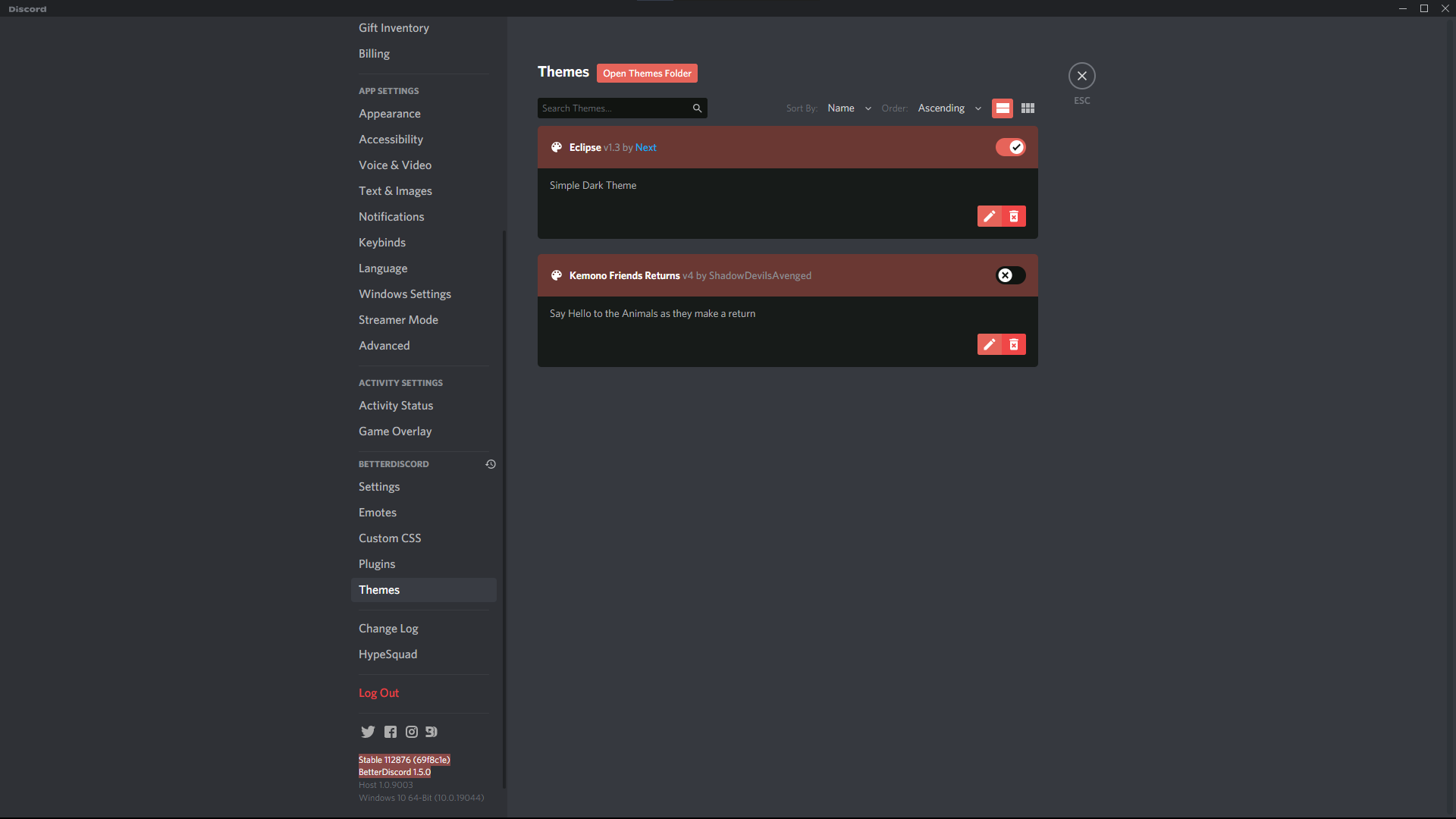The image size is (1456, 819).
Task: Open the Twitter social icon
Action: 368,731
